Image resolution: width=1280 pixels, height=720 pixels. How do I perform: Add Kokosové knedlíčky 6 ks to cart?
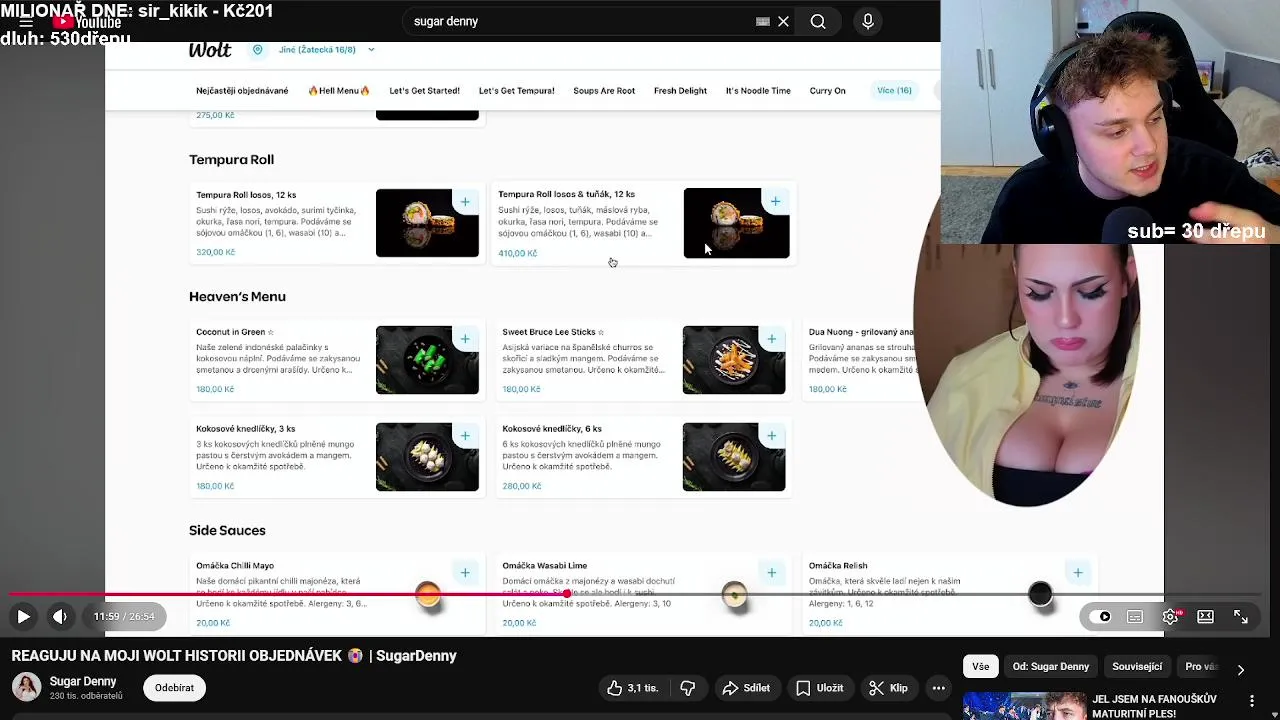click(x=772, y=436)
